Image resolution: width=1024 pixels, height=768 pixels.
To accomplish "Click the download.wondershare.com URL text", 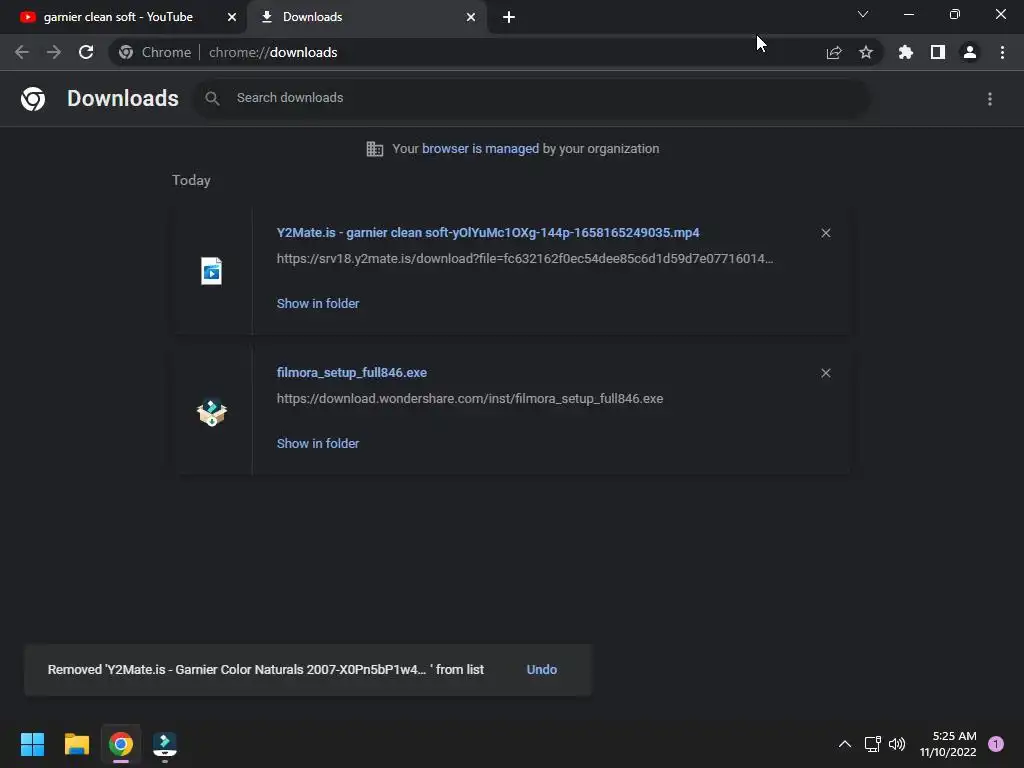I will (x=470, y=398).
